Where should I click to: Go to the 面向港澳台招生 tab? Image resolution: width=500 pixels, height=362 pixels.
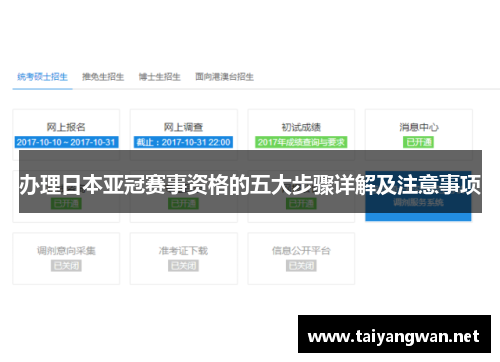pyautogui.click(x=224, y=77)
